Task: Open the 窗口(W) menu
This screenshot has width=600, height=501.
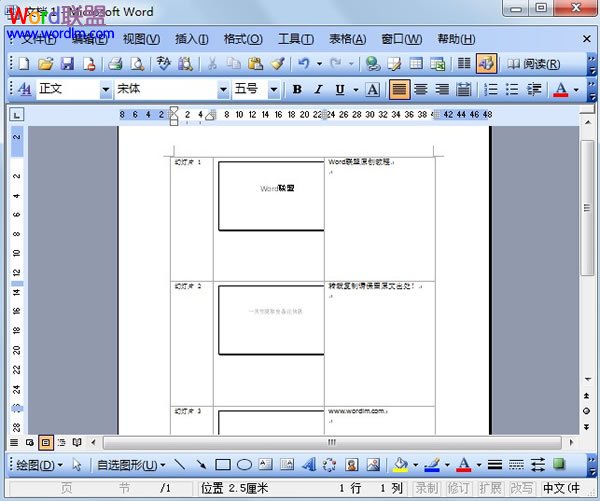Action: (401, 39)
